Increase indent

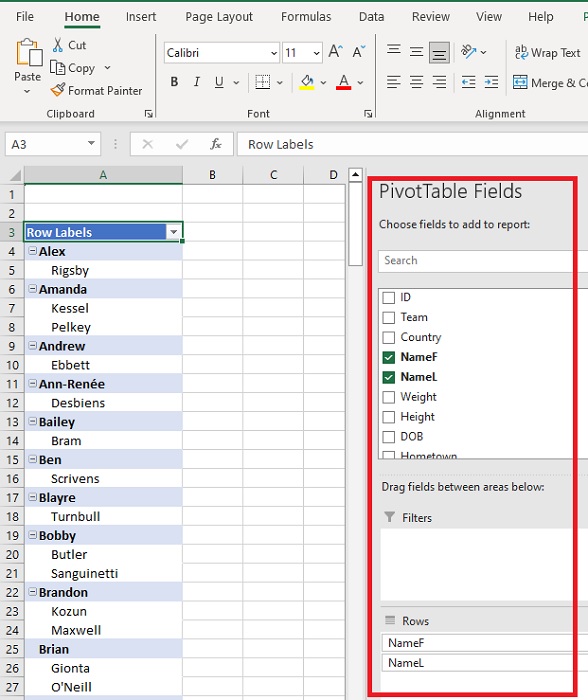click(x=491, y=82)
